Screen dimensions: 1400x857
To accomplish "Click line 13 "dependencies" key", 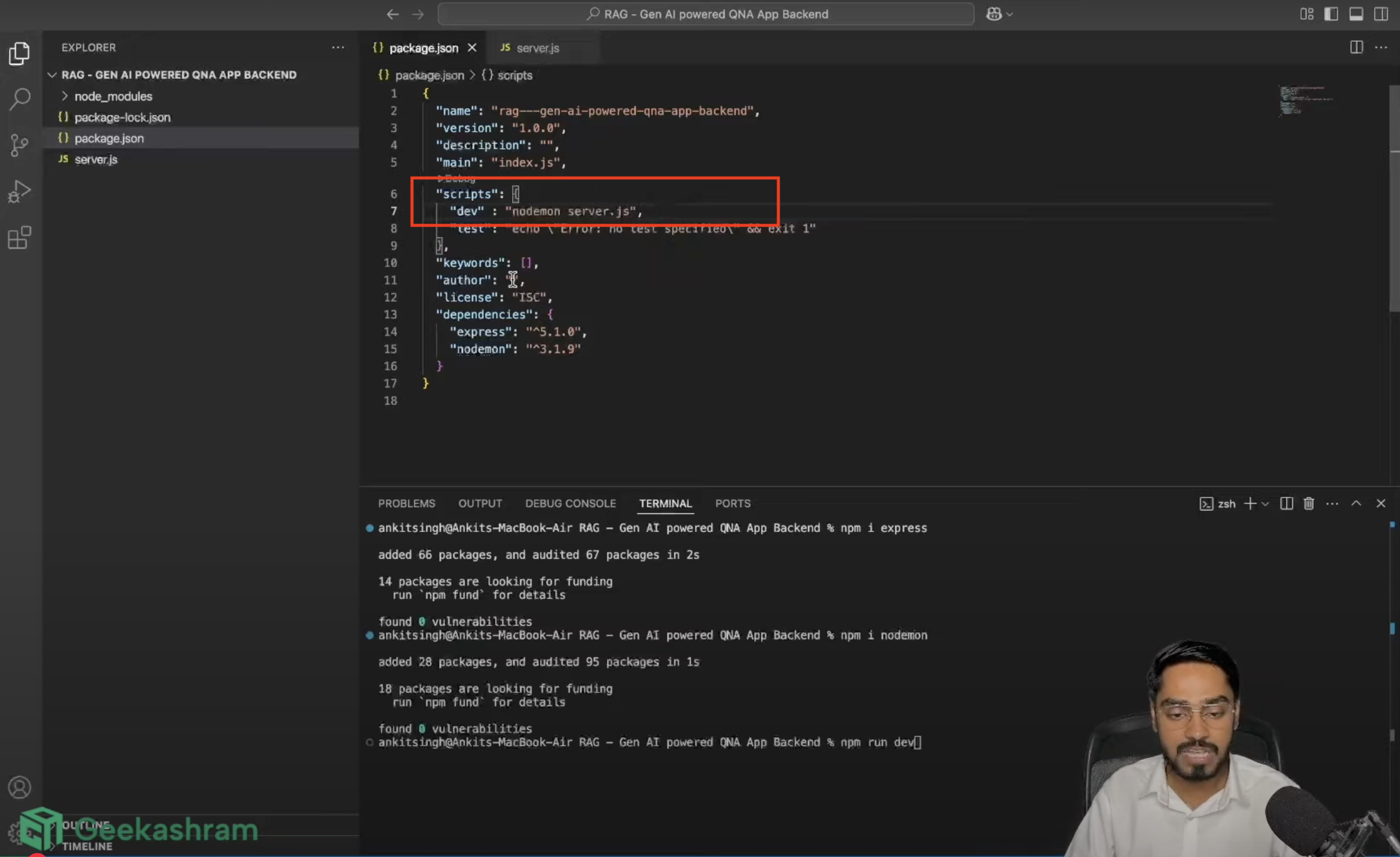I will [x=487, y=314].
